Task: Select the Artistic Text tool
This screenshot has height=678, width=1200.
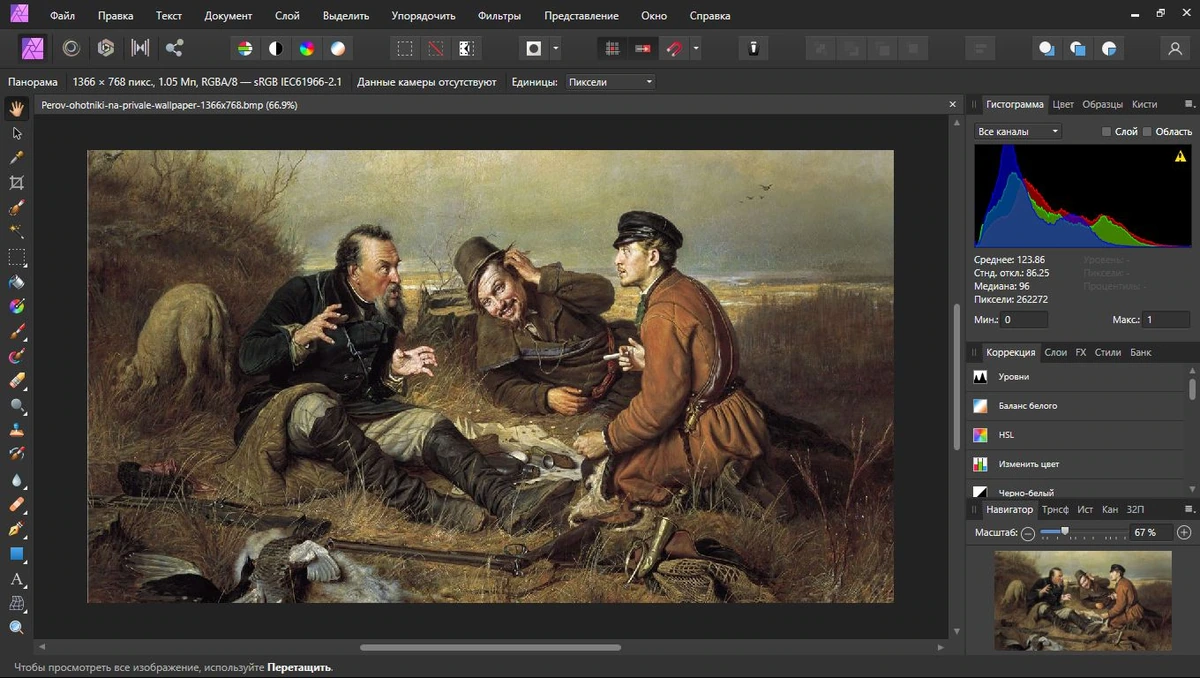Action: pos(16,579)
